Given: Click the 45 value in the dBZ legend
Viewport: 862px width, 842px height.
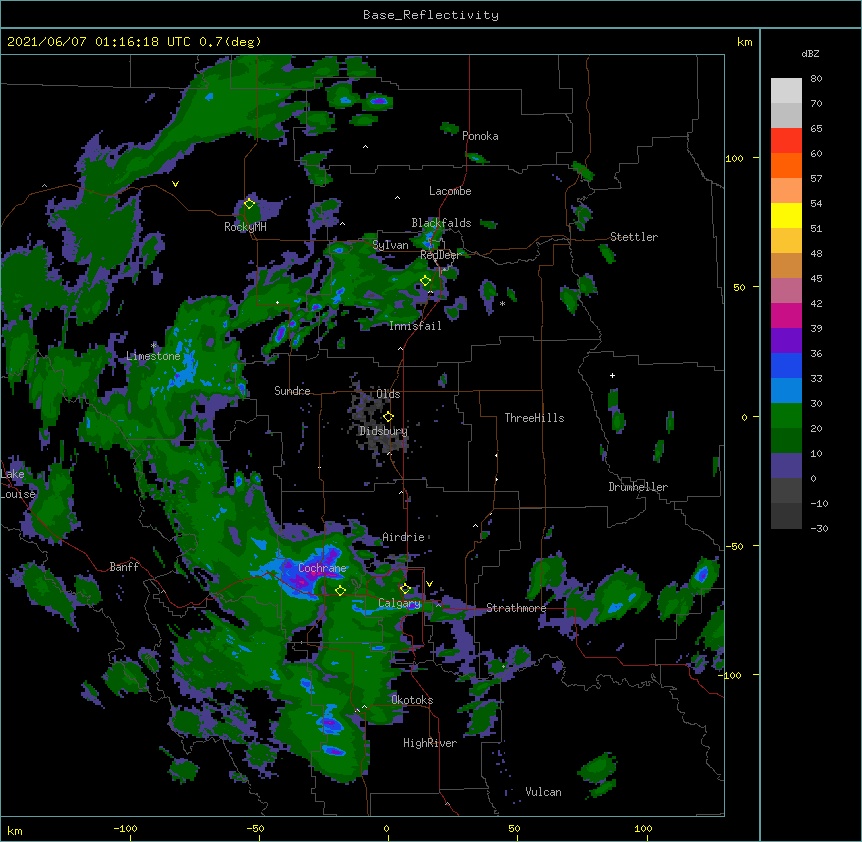Looking at the screenshot, I should (x=816, y=279).
